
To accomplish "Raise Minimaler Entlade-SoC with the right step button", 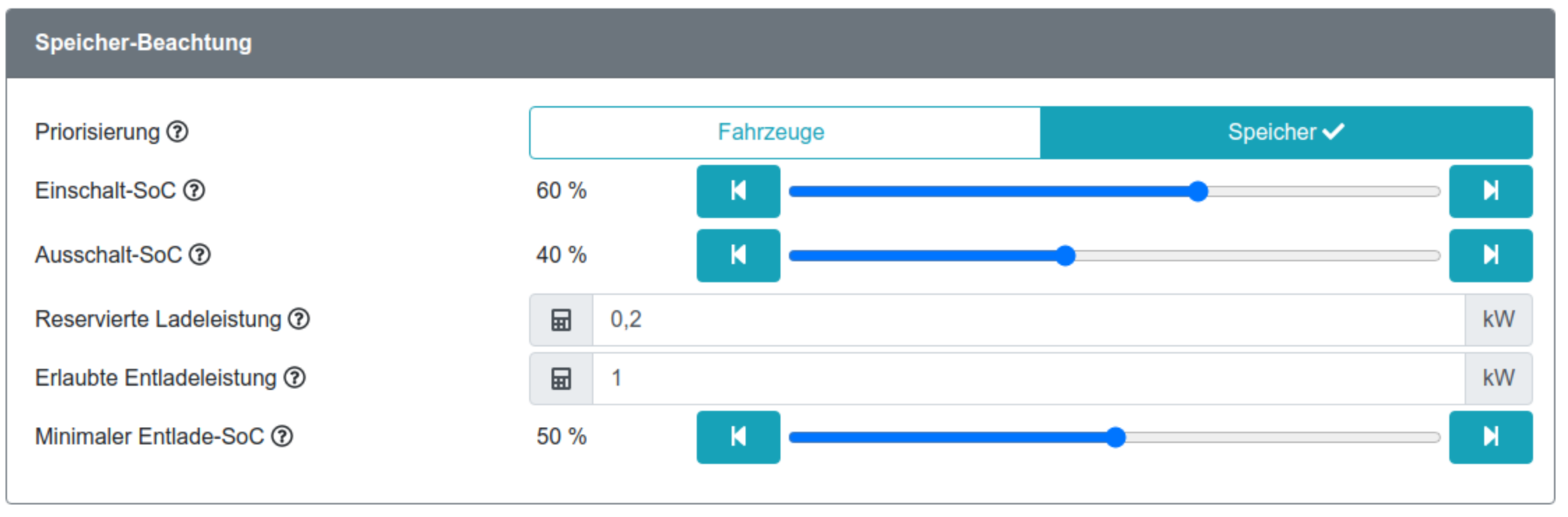I will 1491,437.
